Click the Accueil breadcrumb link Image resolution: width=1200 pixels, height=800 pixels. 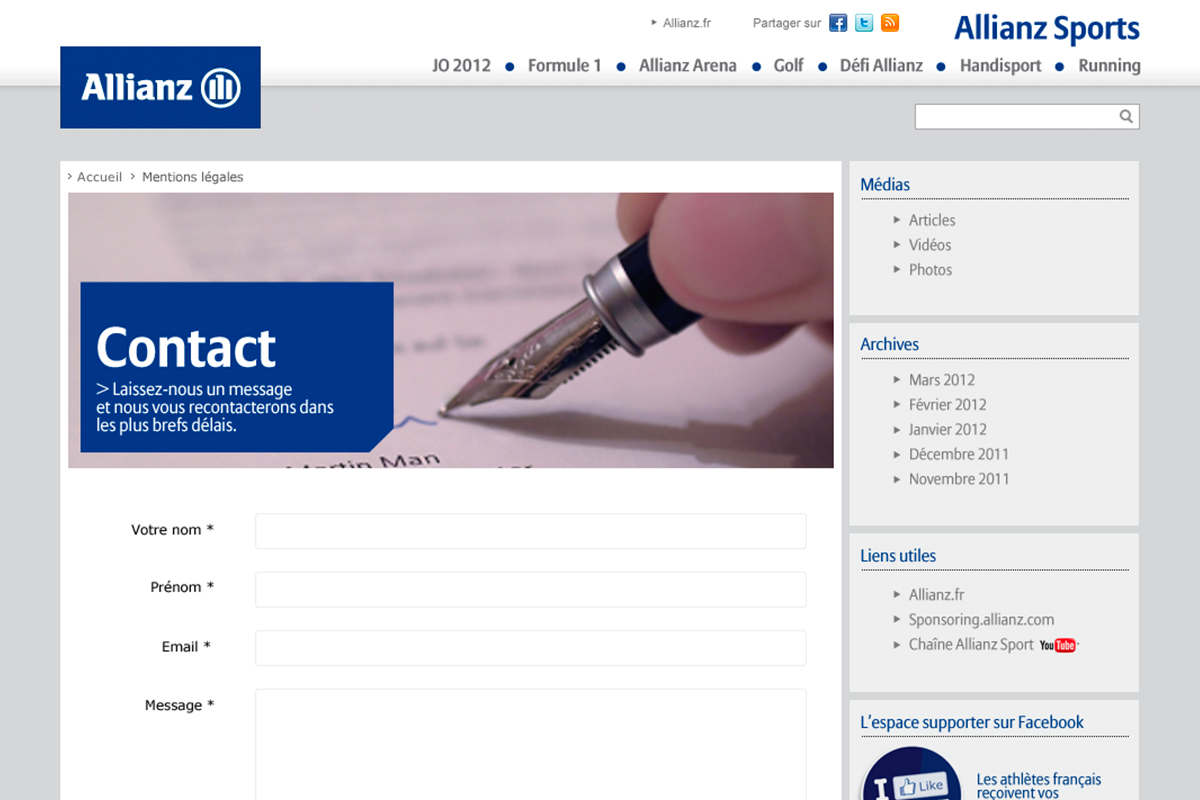tap(99, 177)
